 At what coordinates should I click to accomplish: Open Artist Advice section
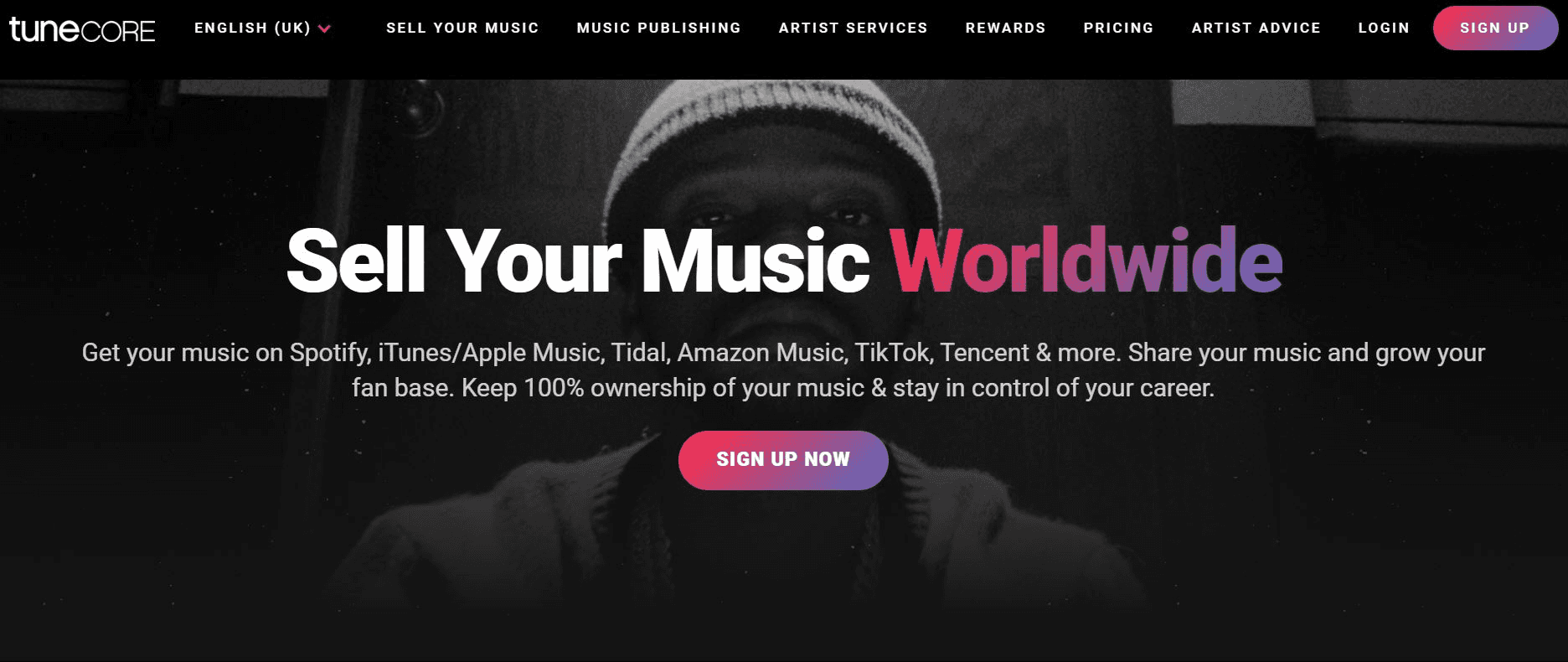point(1256,28)
